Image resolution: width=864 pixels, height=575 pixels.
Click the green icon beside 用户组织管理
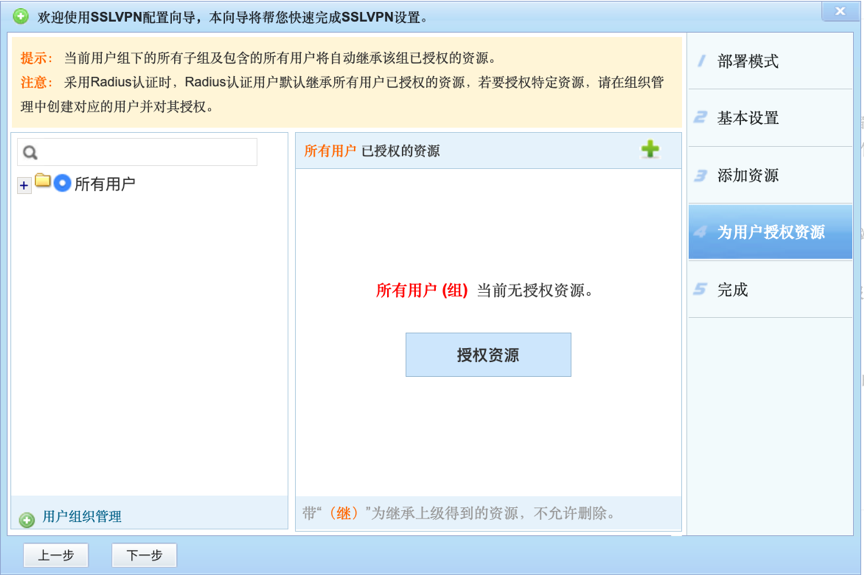click(x=26, y=519)
